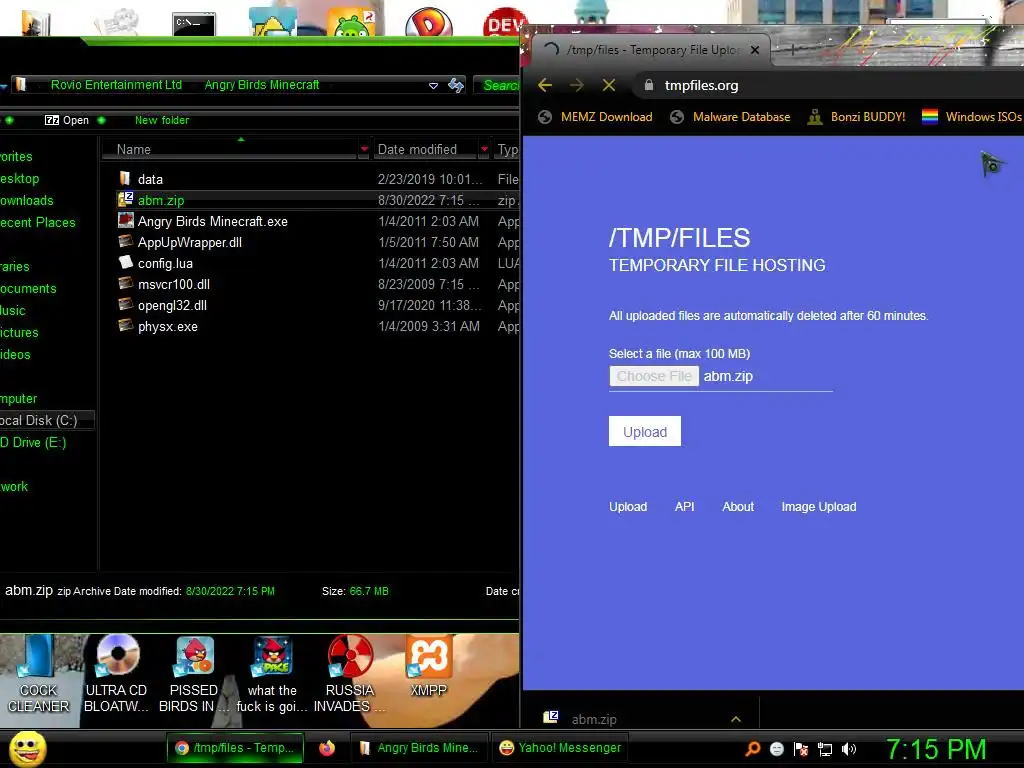The image size is (1024, 768).
Task: Open the Upload footer link
Action: point(628,507)
